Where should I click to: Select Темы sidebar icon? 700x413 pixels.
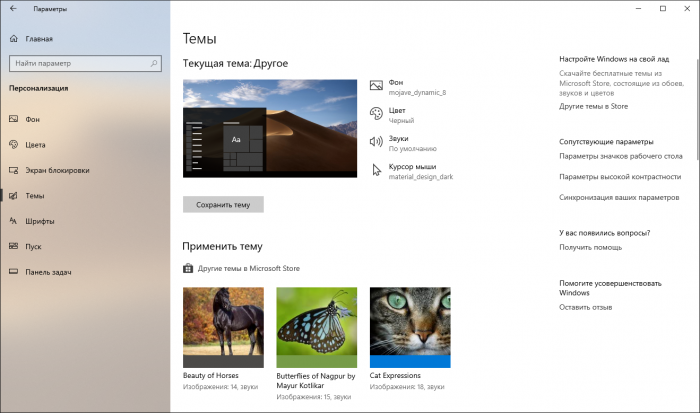coord(14,196)
